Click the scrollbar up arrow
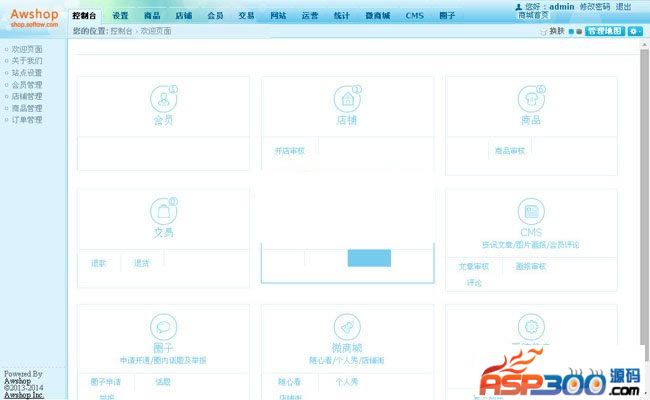 645,44
